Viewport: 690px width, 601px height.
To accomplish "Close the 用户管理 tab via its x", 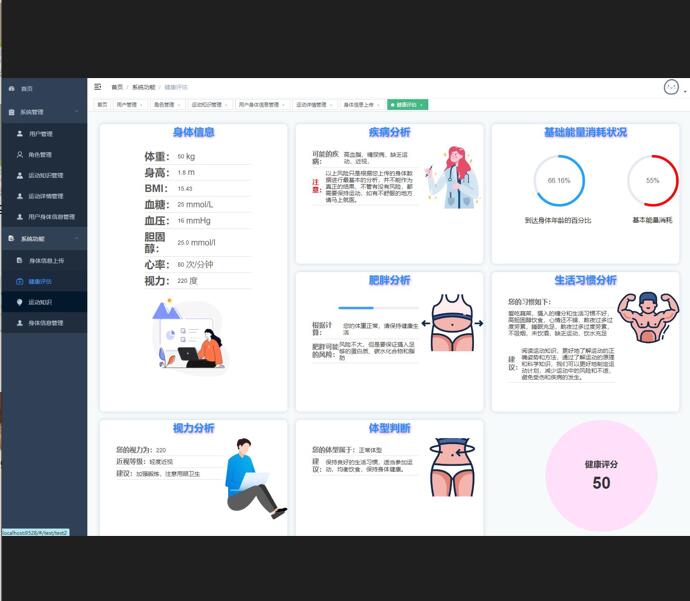I will click(141, 105).
